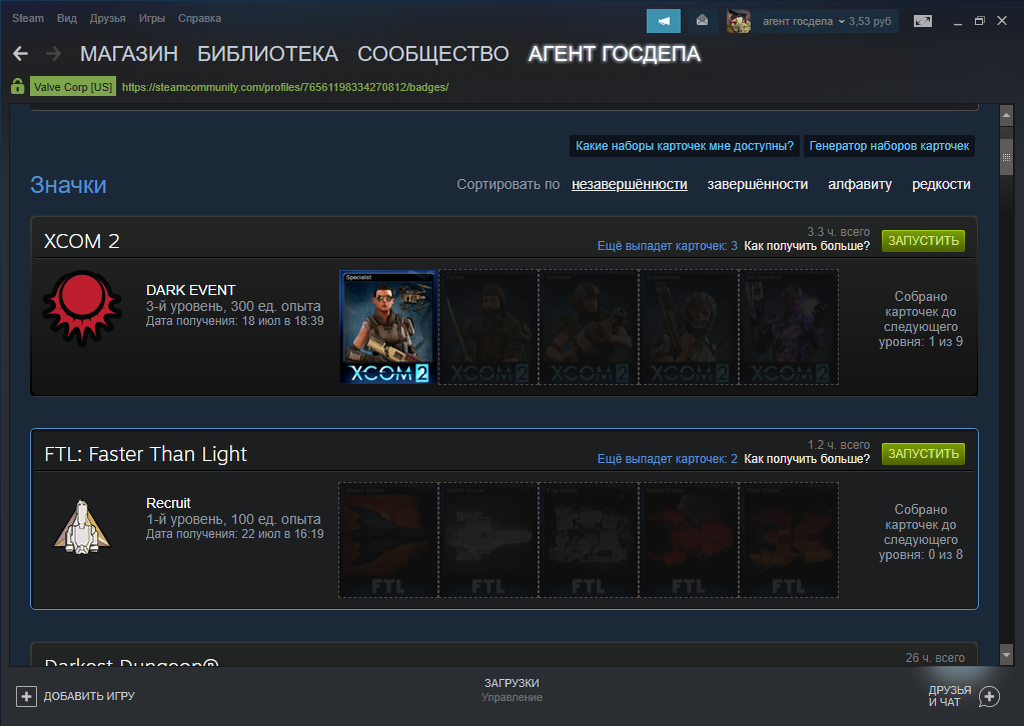Click FTL Ещё выпадет карточек: 2
This screenshot has width=1024, height=726.
667,459
